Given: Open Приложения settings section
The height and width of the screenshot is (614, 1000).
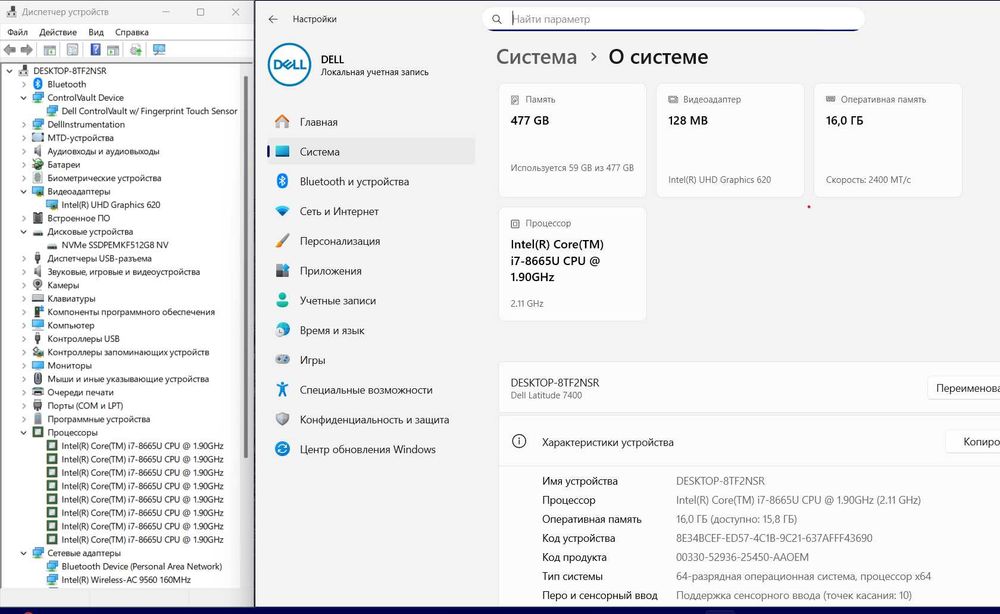Looking at the screenshot, I should (371, 270).
